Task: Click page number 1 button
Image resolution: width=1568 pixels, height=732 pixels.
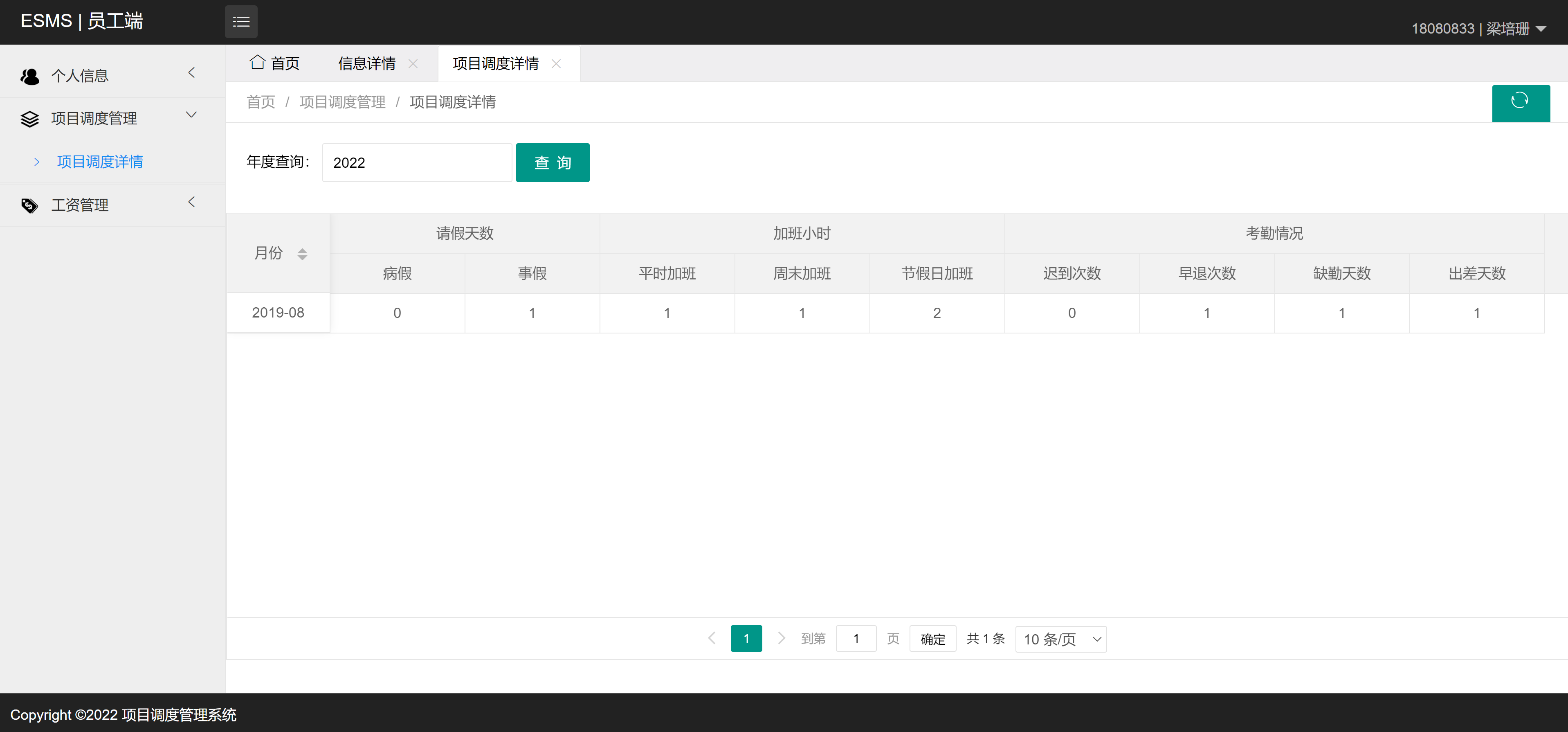Action: (x=746, y=638)
